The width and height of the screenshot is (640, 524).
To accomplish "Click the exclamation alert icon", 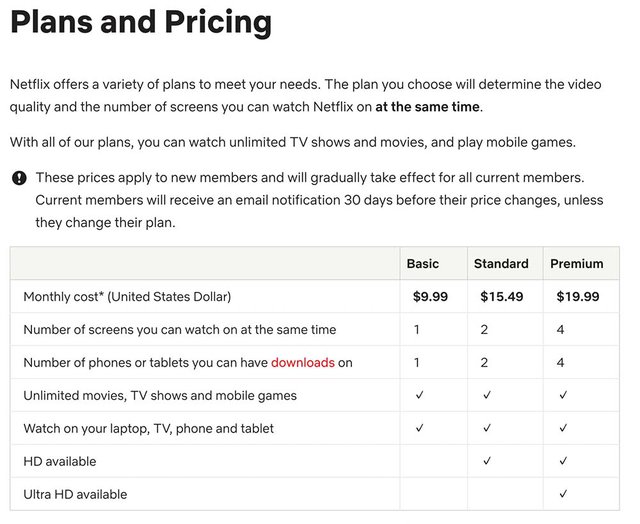I will (x=19, y=178).
